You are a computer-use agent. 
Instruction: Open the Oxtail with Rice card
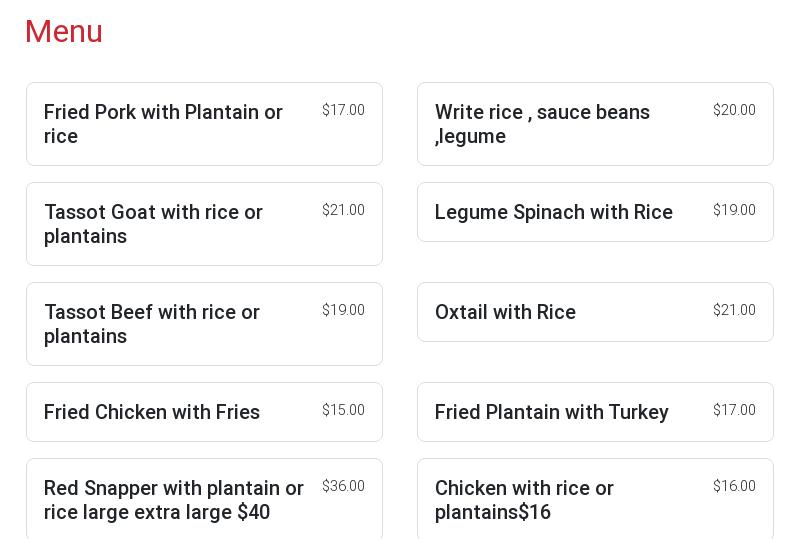(505, 312)
